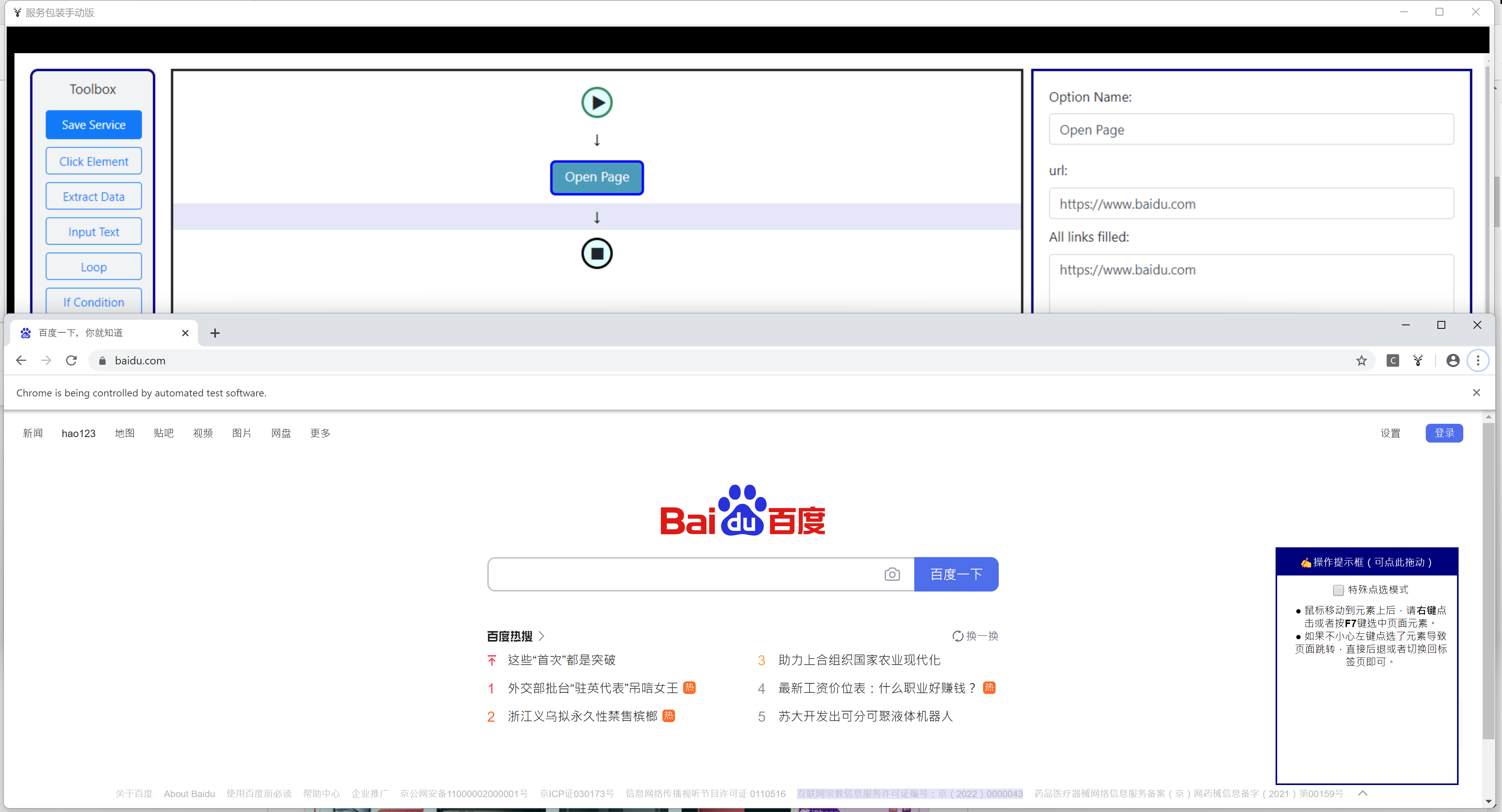This screenshot has height=812, width=1502.
Task: Click the stop end node icon
Action: pos(596,254)
